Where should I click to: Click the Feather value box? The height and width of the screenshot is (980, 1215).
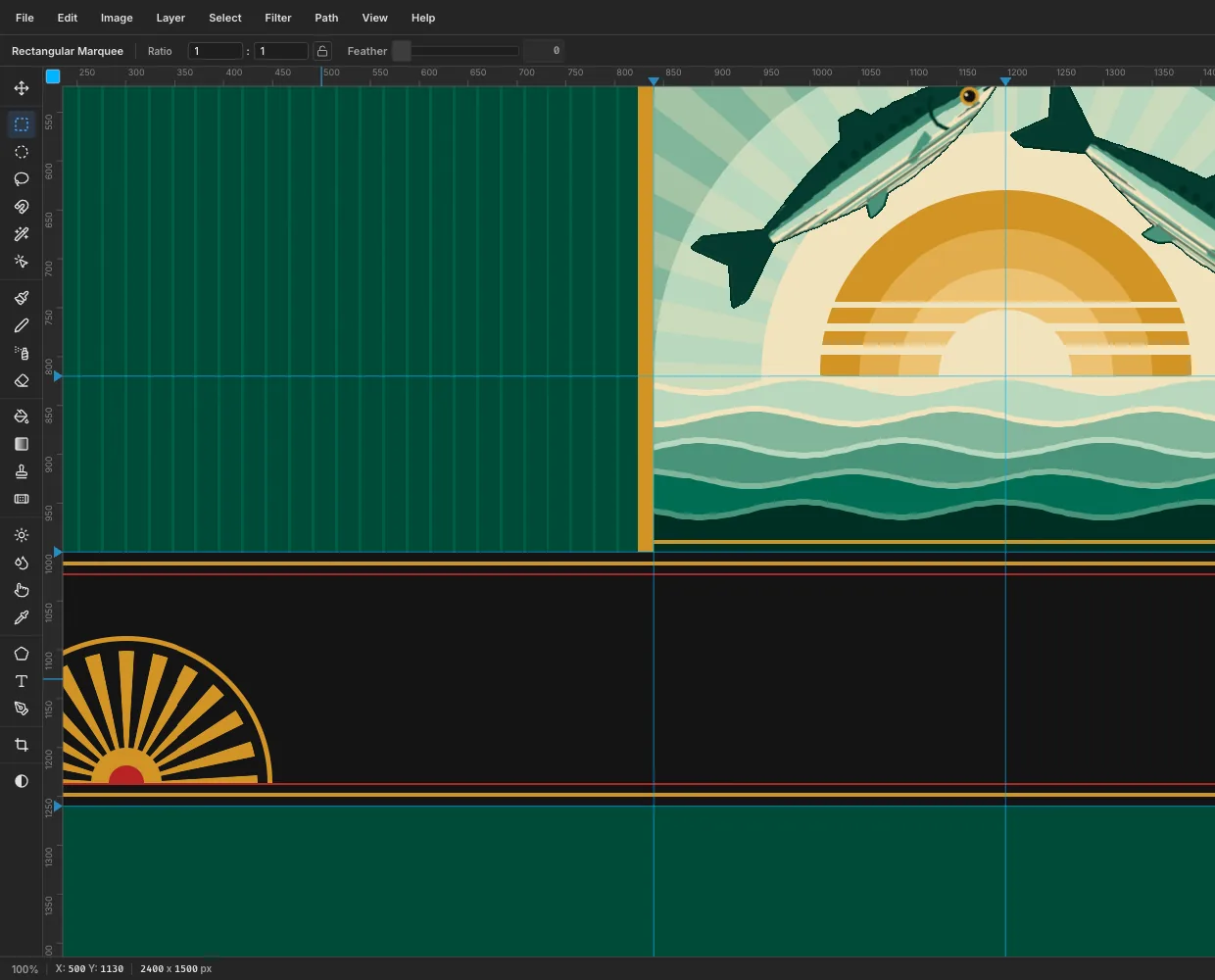[x=544, y=51]
